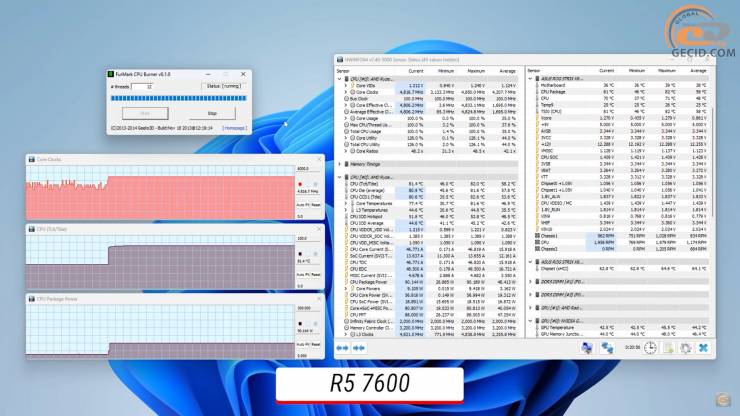Click the Average column header in right sensor pane

(x=698, y=70)
